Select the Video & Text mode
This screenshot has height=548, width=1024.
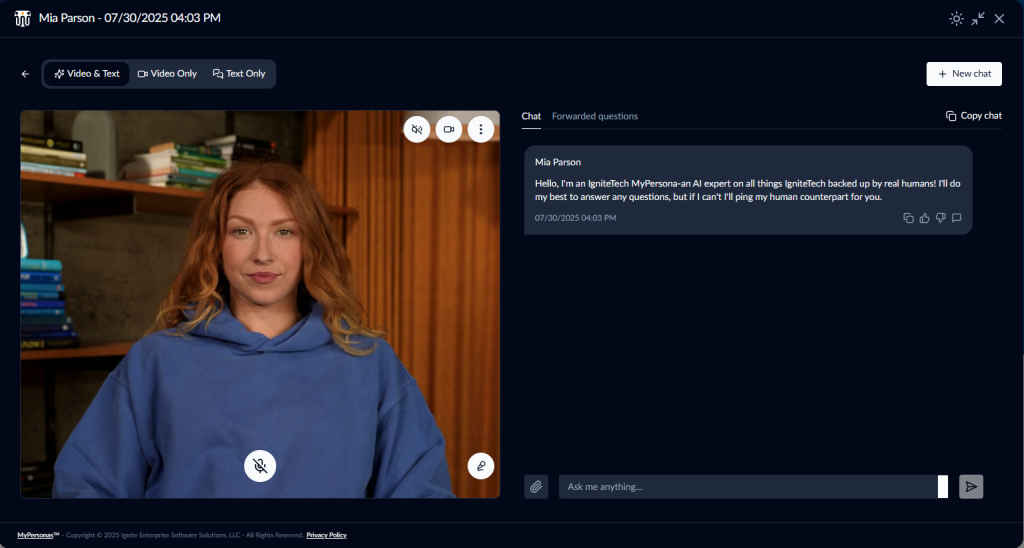pos(87,74)
